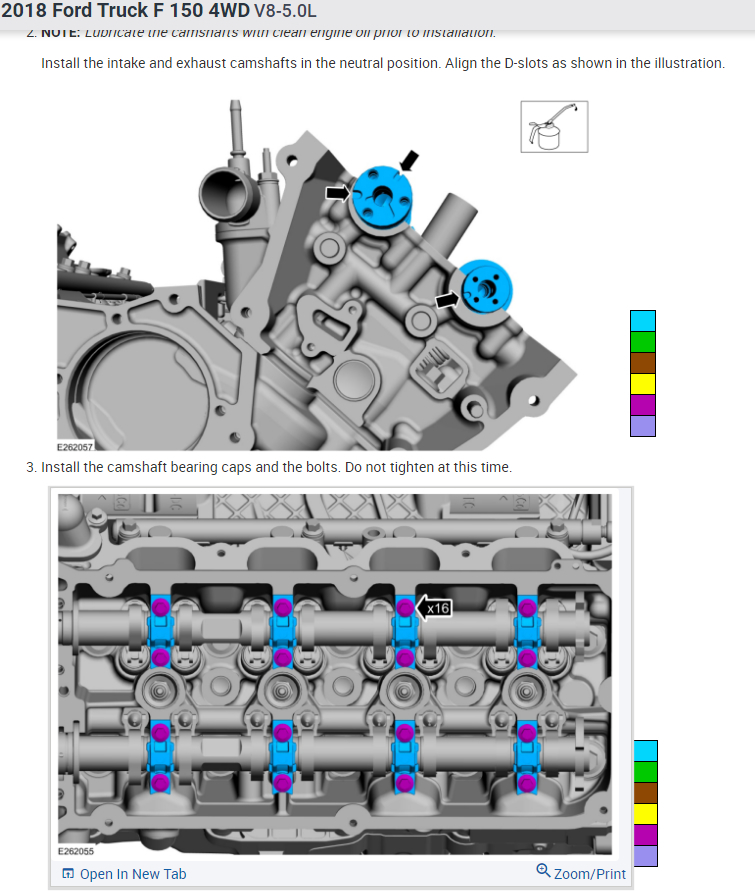Click the 'Install the intake and exhaust camshafts' text

click(x=383, y=63)
